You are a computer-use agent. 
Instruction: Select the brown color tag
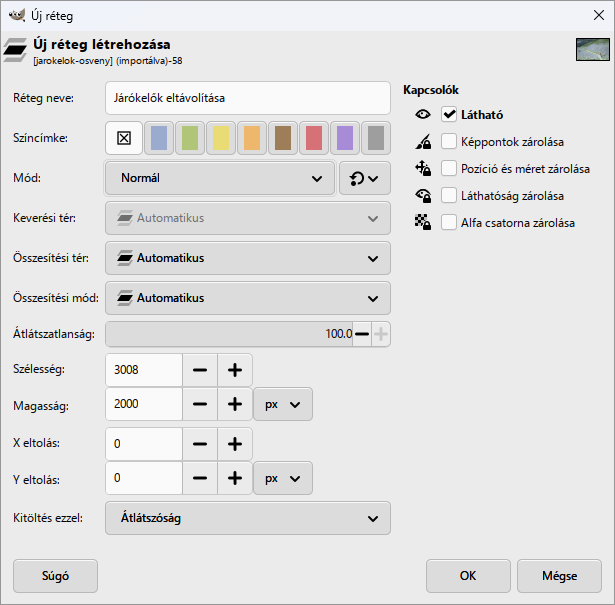click(x=283, y=138)
